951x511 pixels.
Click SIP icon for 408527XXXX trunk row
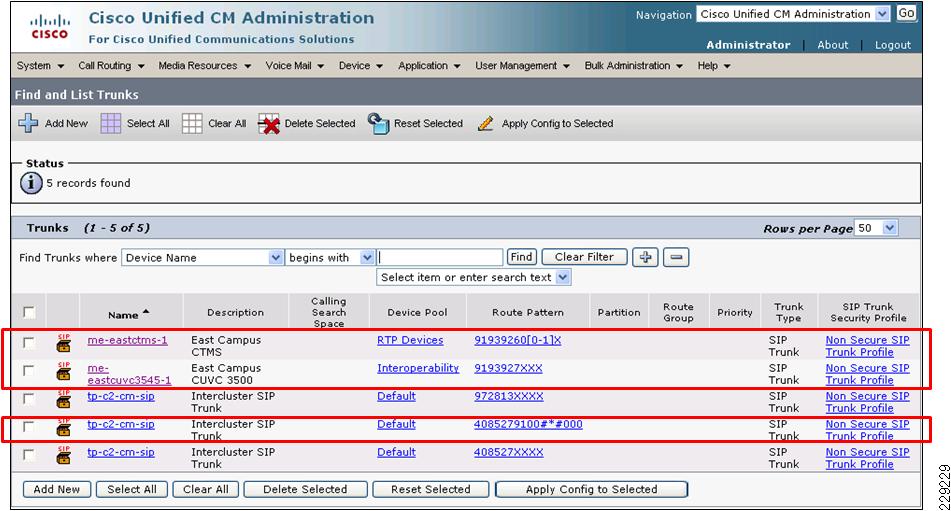pos(64,455)
